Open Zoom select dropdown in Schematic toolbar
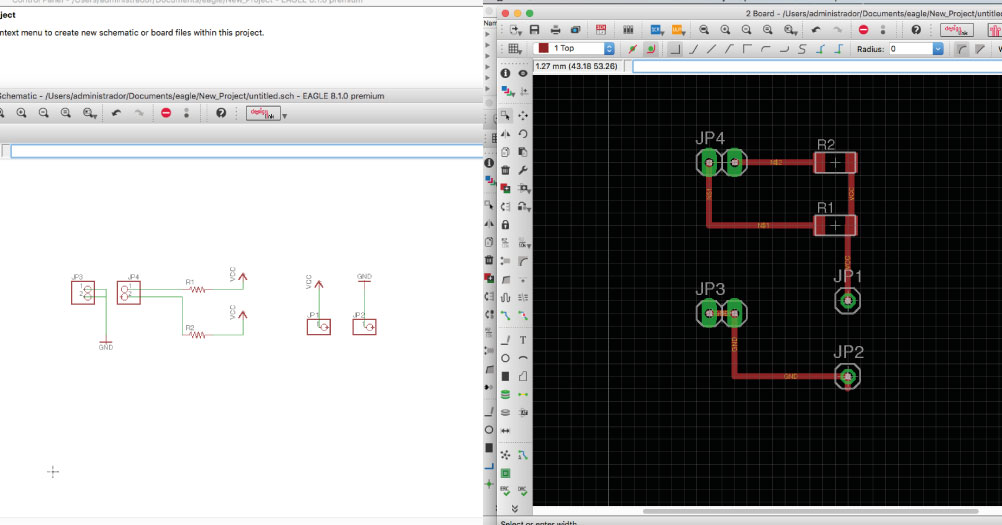Image resolution: width=1002 pixels, height=525 pixels. (x=89, y=113)
